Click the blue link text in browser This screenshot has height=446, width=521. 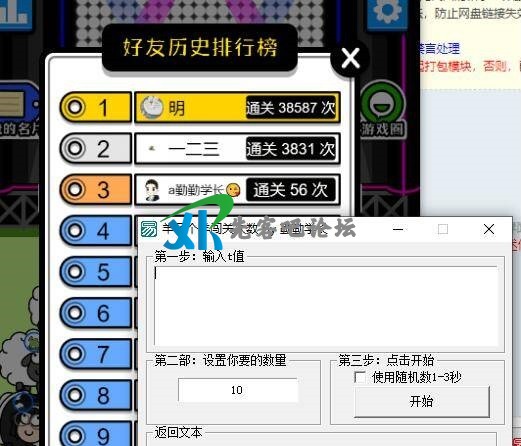click(441, 49)
